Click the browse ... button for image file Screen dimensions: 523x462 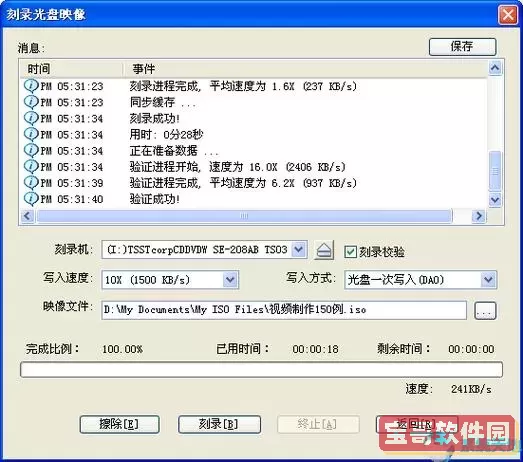pyautogui.click(x=485, y=311)
